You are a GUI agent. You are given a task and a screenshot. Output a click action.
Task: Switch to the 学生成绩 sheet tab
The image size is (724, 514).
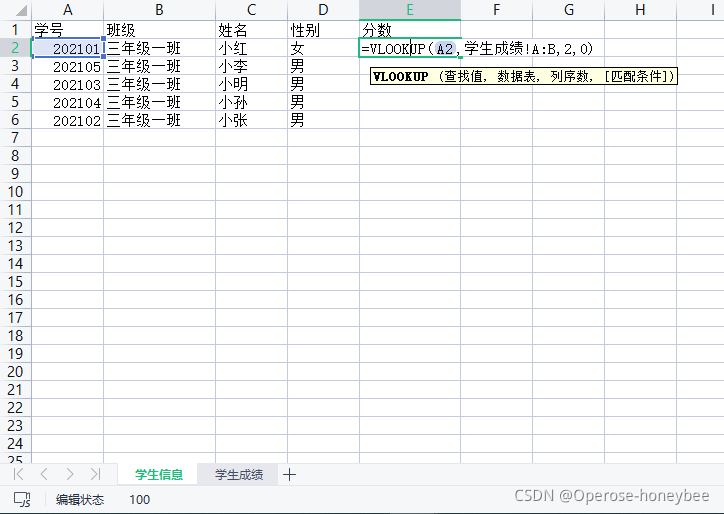(x=239, y=474)
